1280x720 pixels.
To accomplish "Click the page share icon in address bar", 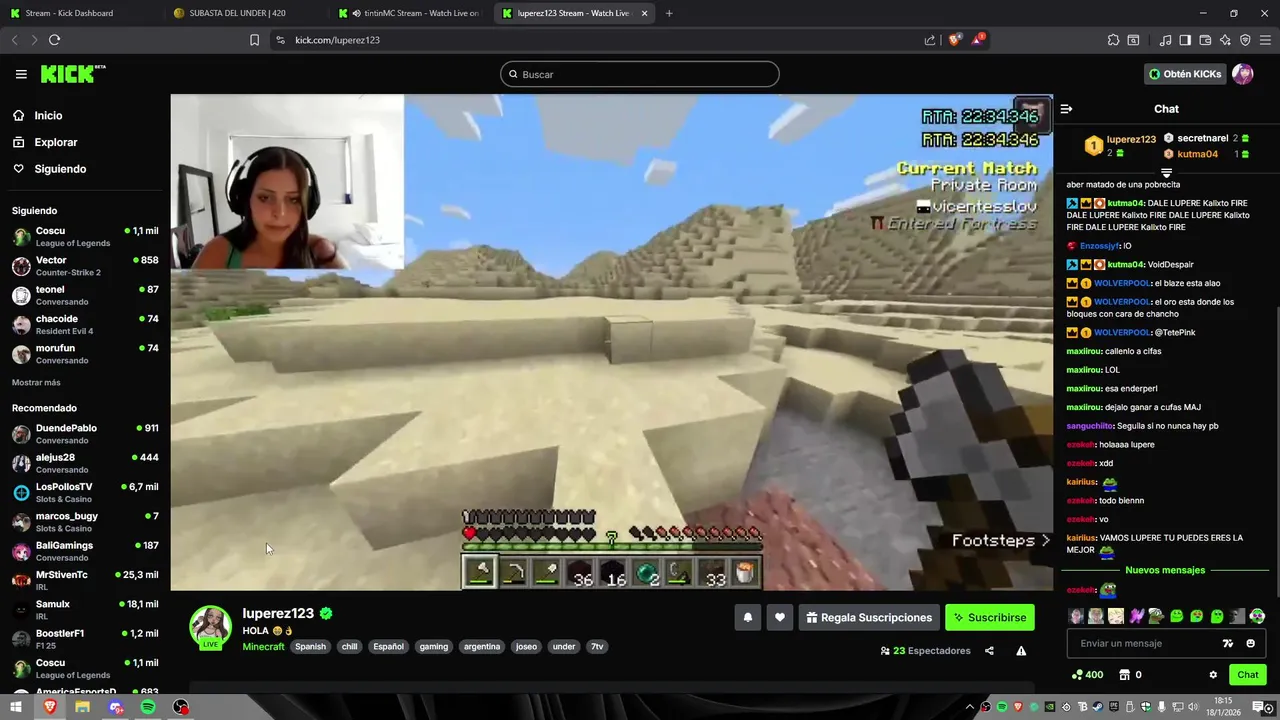I will click(930, 40).
